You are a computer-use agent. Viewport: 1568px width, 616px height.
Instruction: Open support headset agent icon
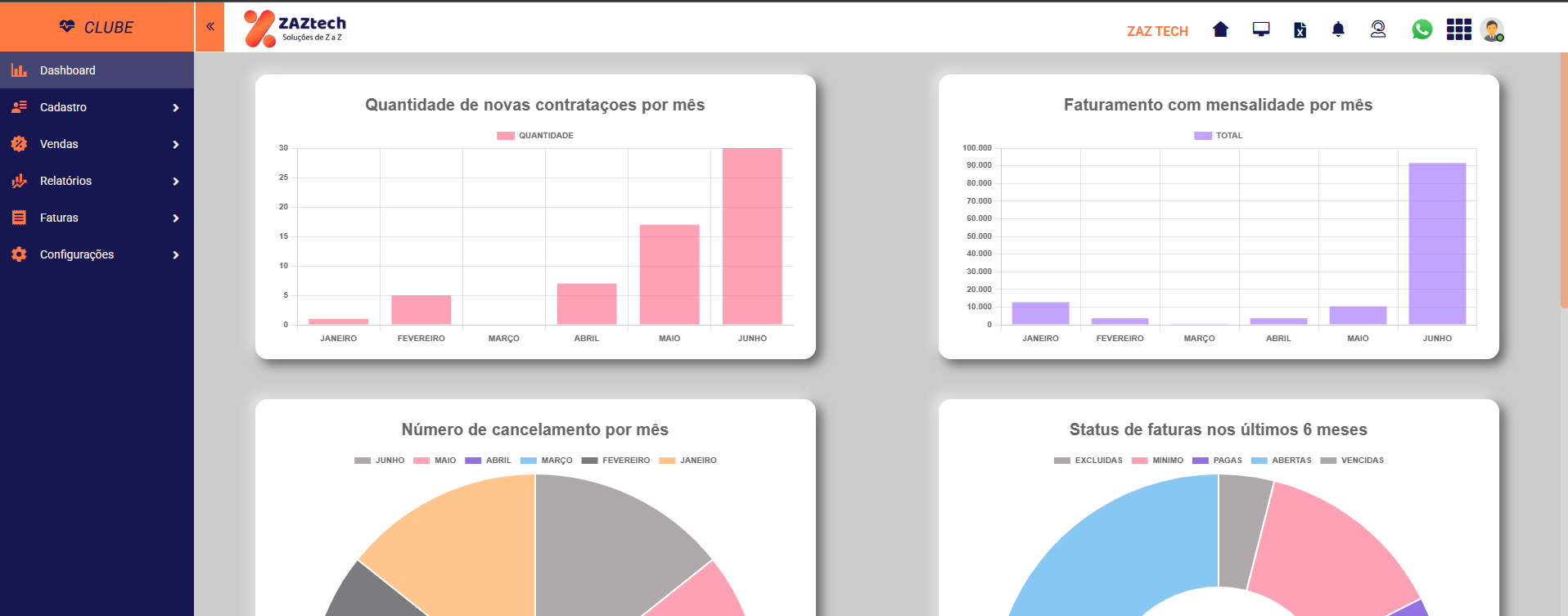(x=1378, y=29)
